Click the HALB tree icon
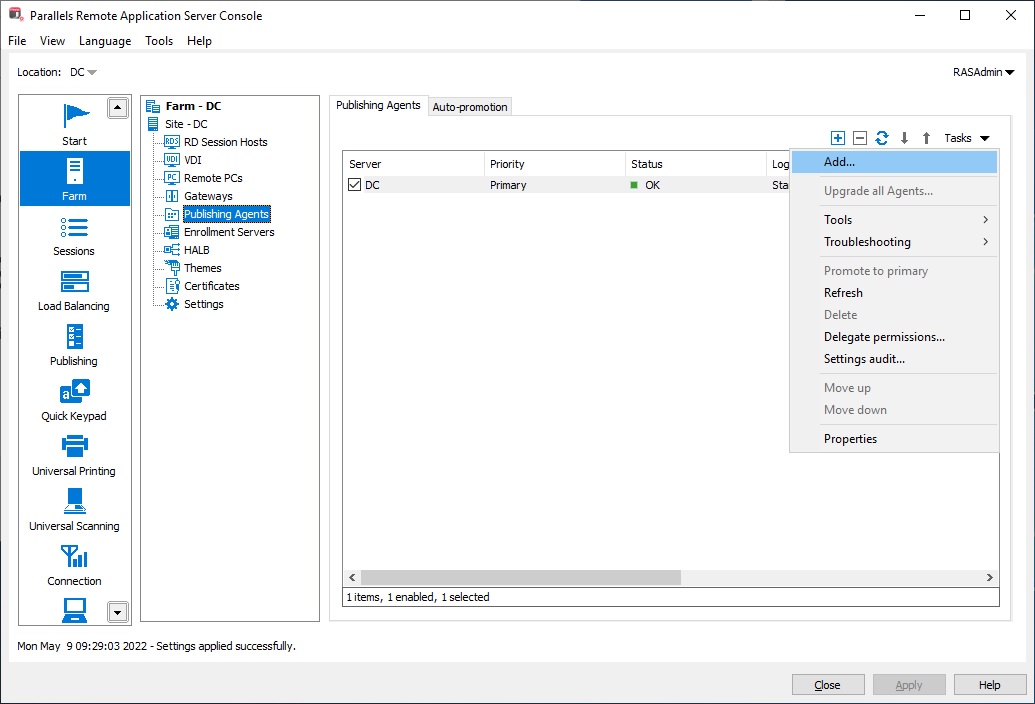 click(x=172, y=249)
